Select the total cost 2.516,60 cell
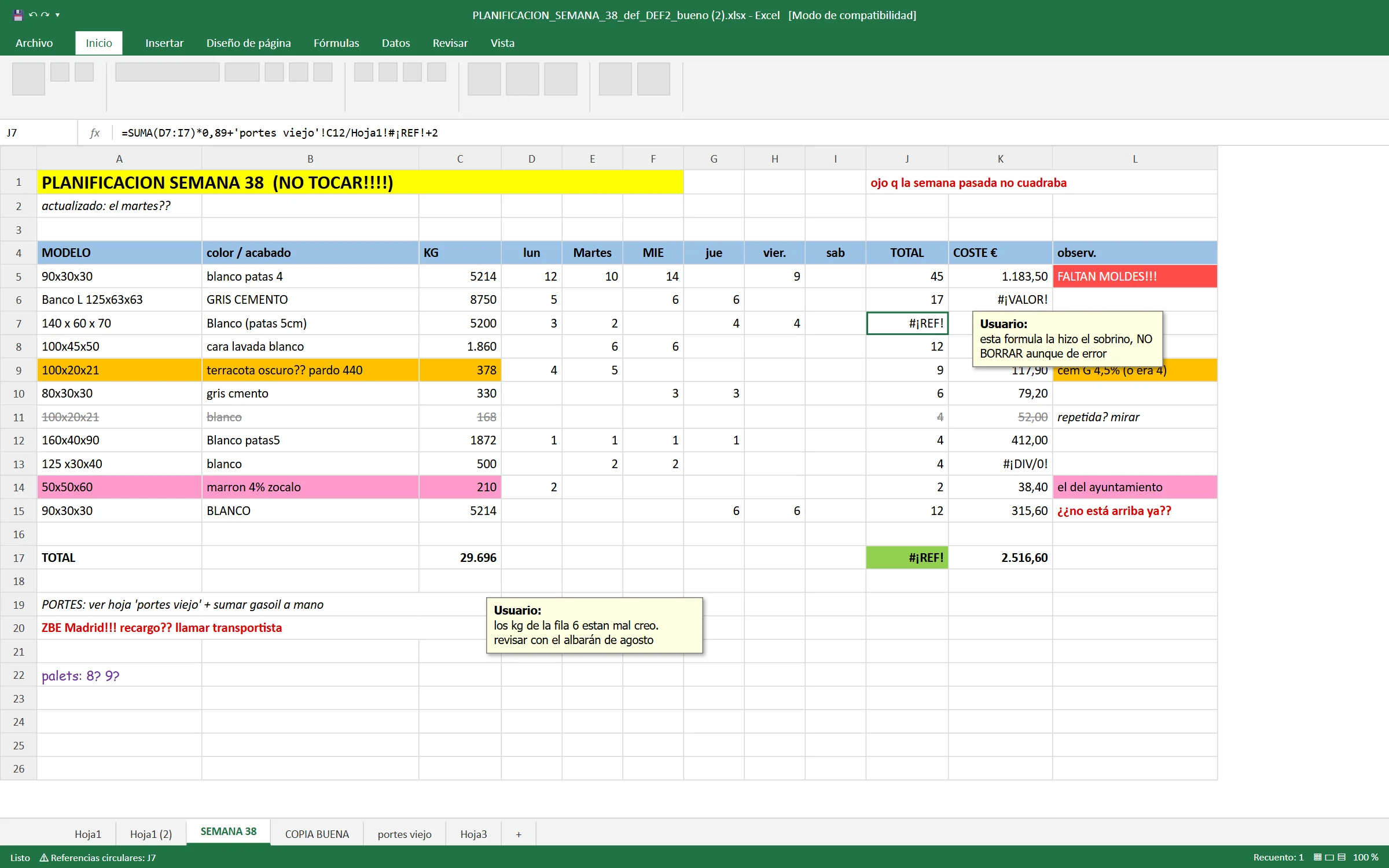Image resolution: width=1389 pixels, height=868 pixels. pos(1000,558)
